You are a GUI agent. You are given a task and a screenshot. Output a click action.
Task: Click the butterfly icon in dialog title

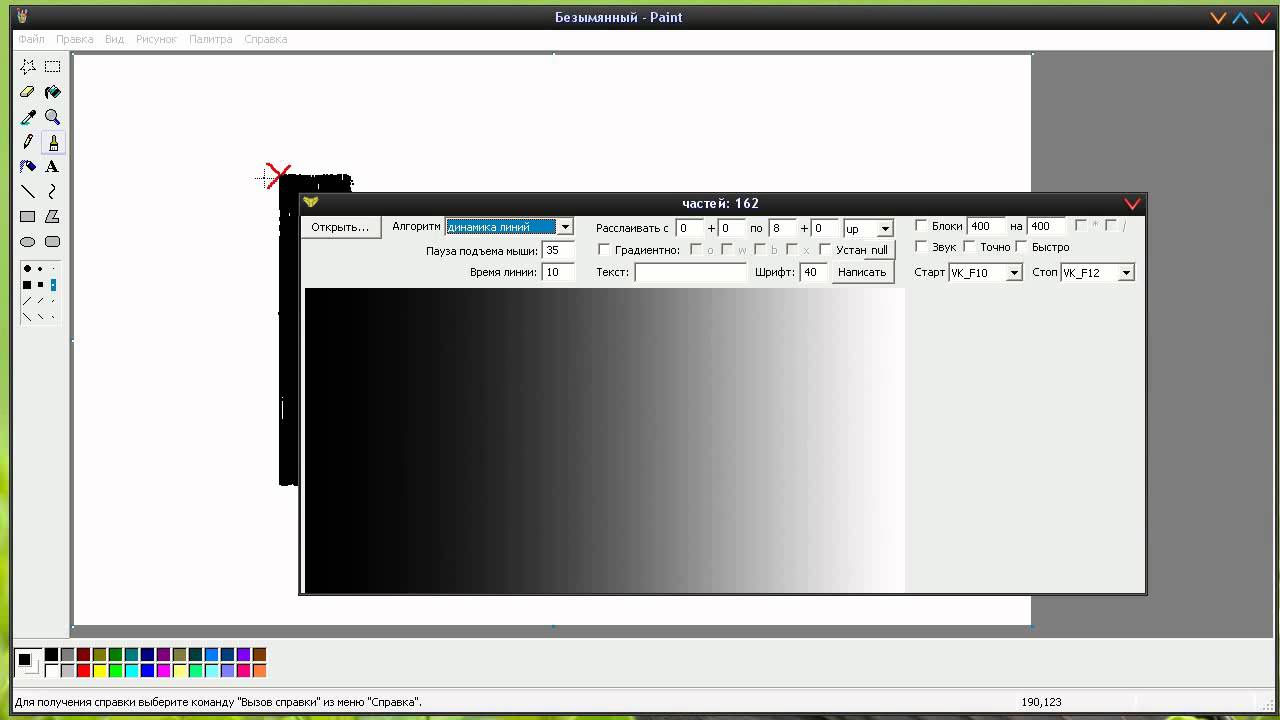point(311,203)
